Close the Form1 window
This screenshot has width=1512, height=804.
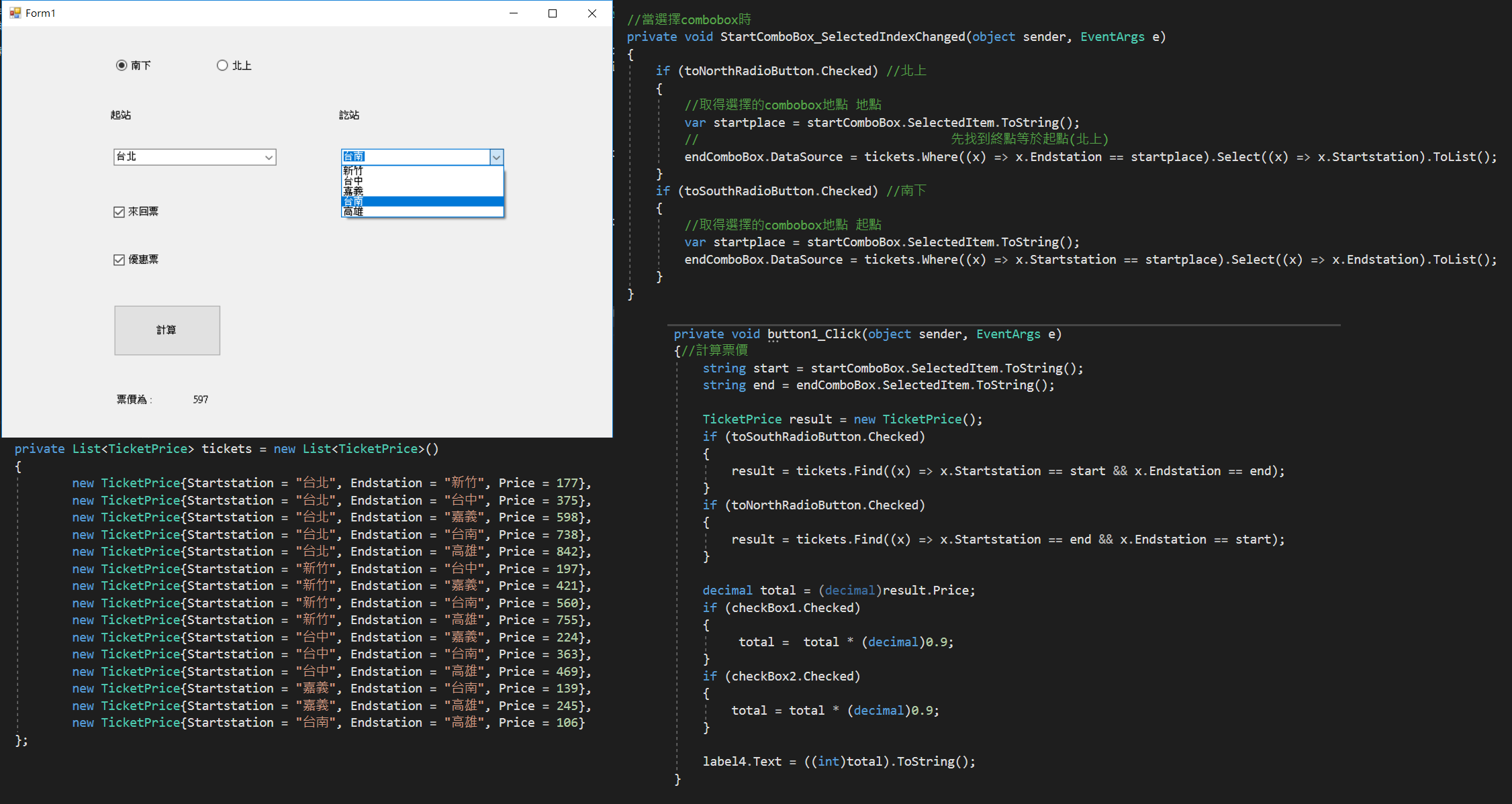592,13
